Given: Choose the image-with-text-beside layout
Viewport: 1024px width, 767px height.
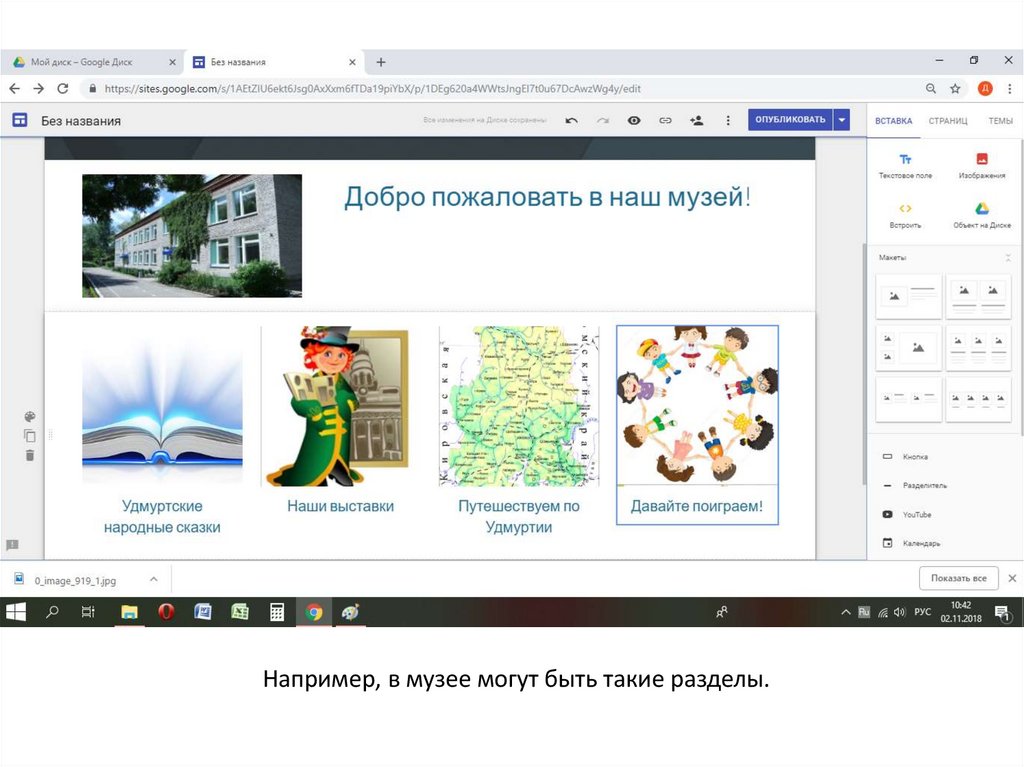Looking at the screenshot, I should pos(908,296).
